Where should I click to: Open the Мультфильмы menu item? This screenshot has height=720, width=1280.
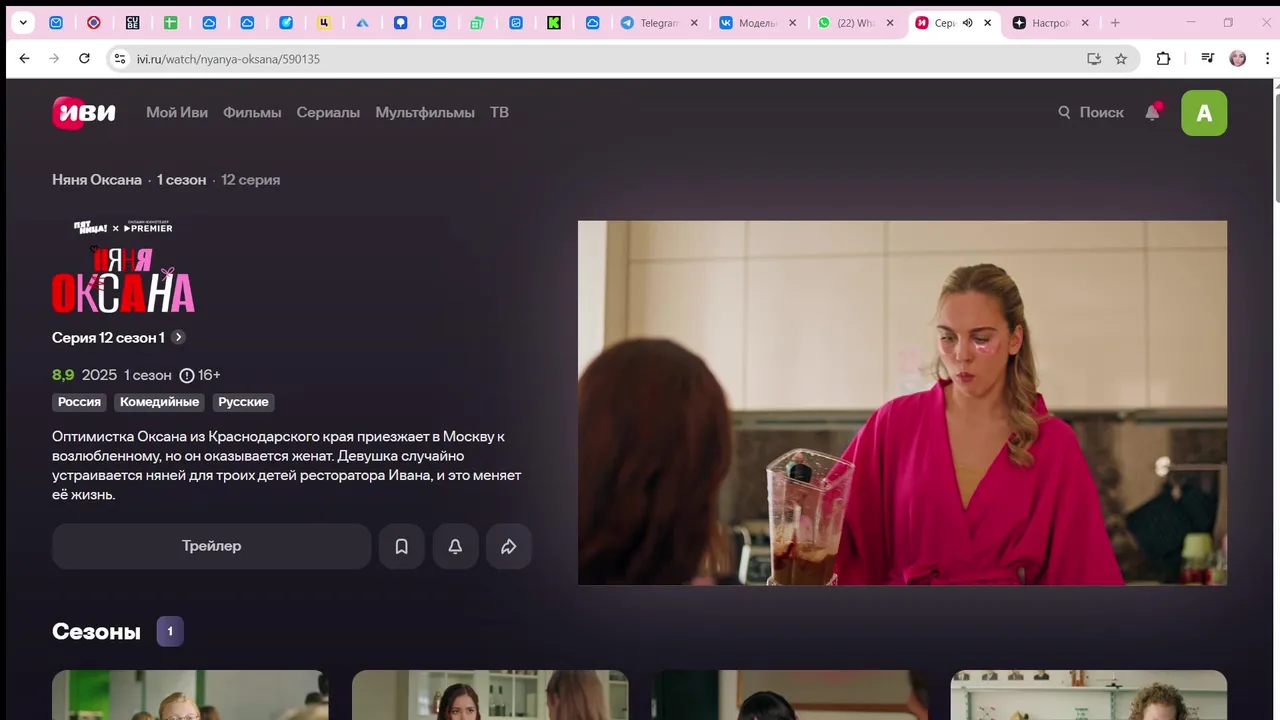click(425, 112)
